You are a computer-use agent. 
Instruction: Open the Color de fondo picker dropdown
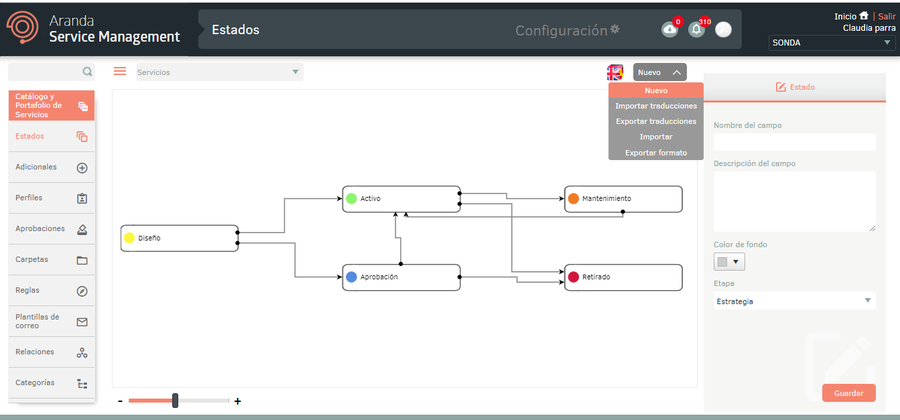[x=729, y=262]
